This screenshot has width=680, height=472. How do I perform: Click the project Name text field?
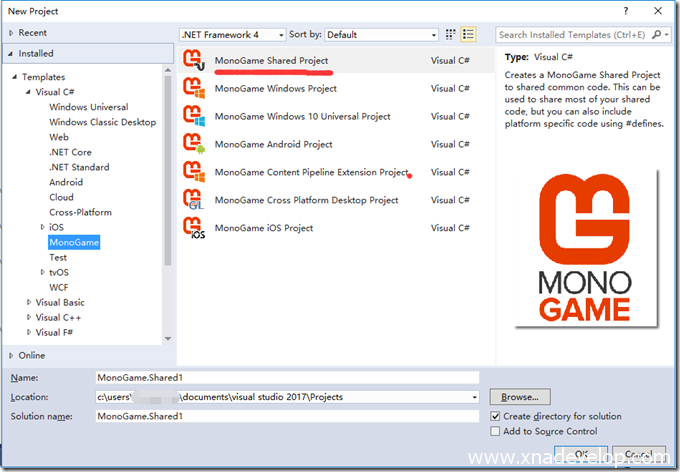[x=286, y=378]
